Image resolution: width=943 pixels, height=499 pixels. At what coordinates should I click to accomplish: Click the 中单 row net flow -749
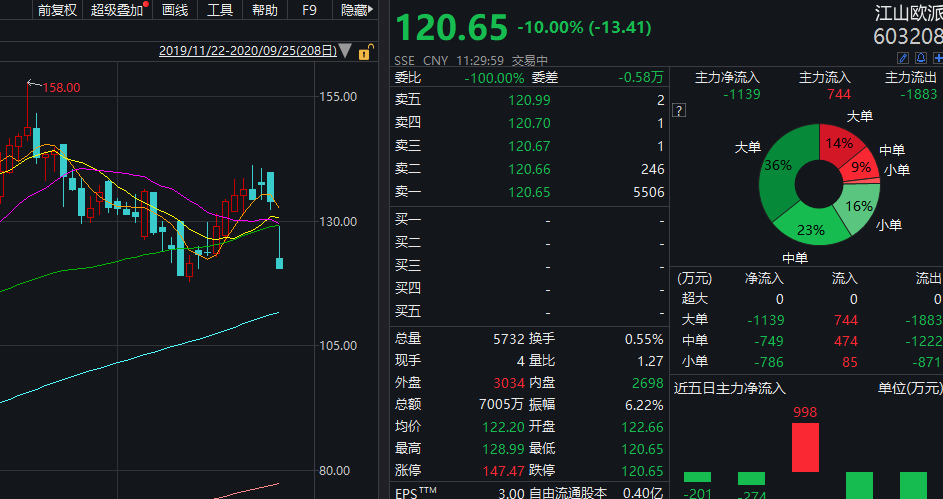[x=769, y=341]
